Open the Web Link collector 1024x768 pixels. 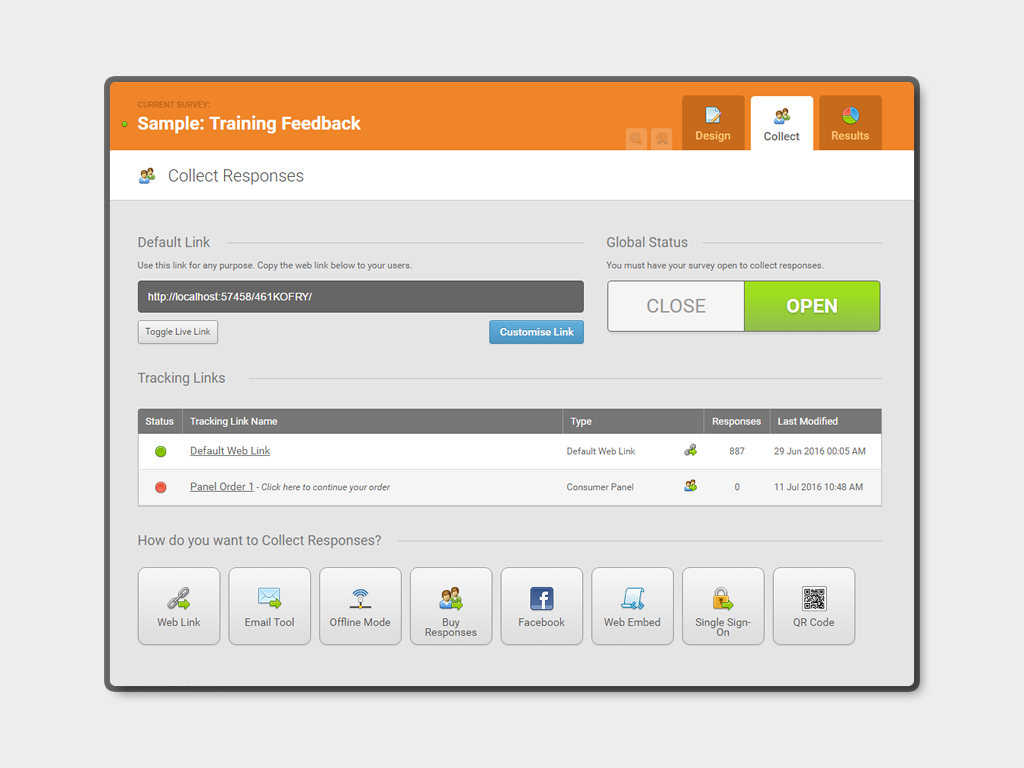(x=179, y=606)
